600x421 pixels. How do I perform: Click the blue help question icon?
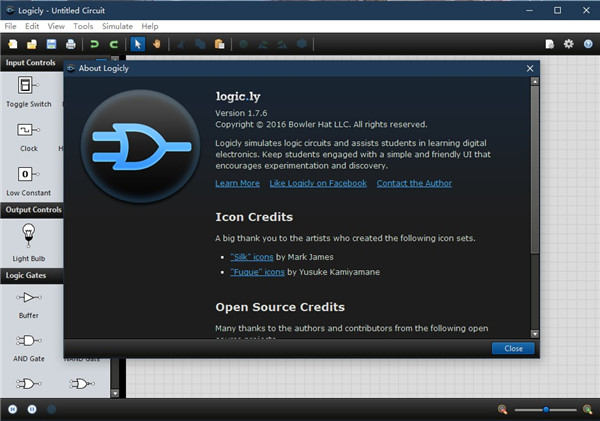tap(588, 44)
